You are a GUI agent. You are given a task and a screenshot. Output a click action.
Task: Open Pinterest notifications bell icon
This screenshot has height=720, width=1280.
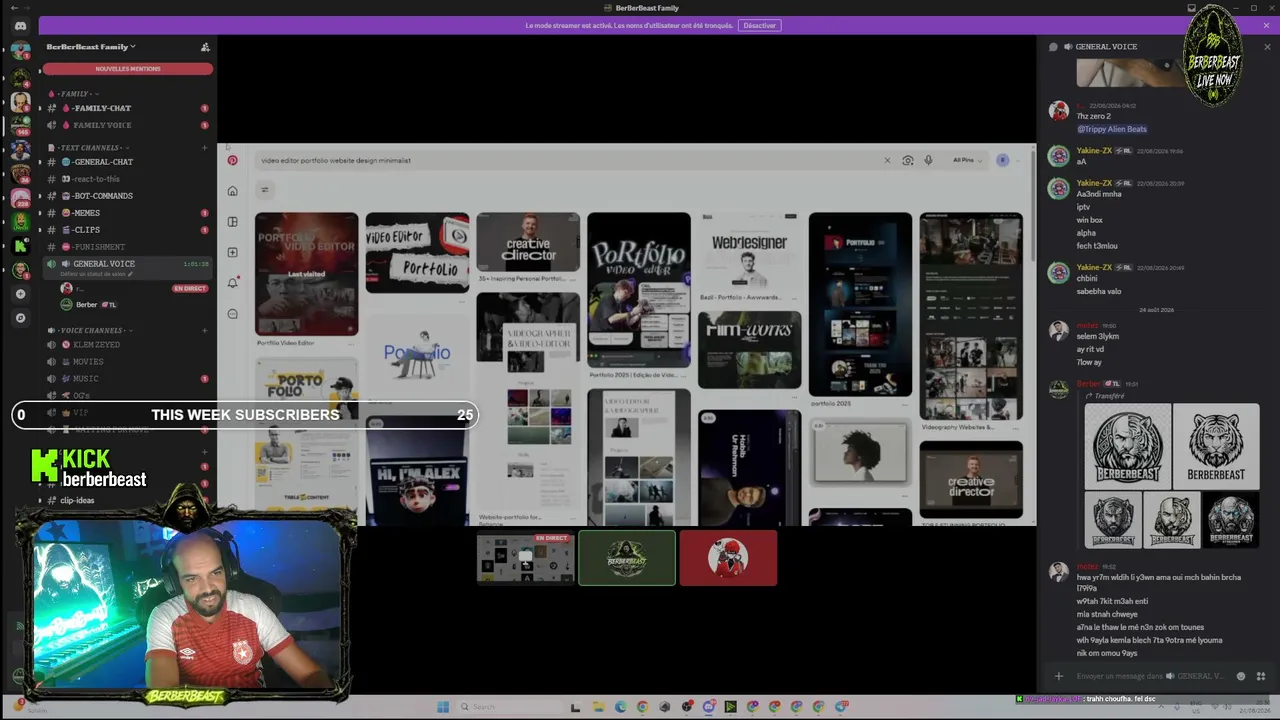pyautogui.click(x=232, y=283)
